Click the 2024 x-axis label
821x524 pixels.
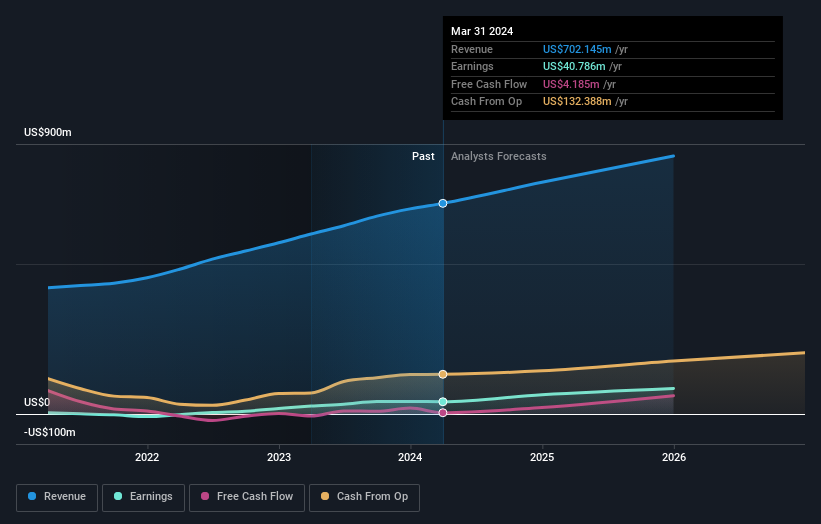click(x=410, y=457)
